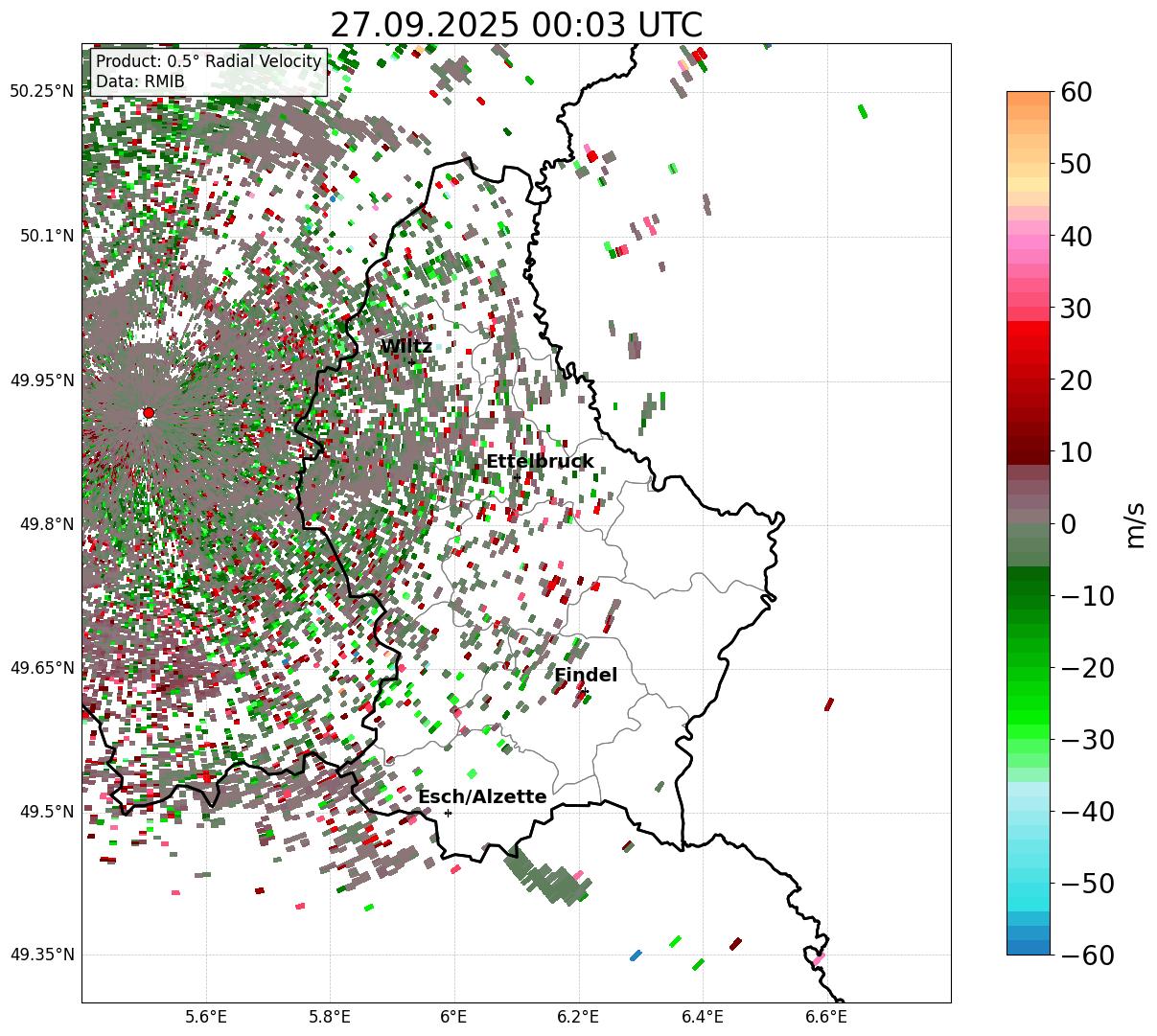Click the 49.35°N latitude tick label
Viewport: 1157px width, 1036px height.
pyautogui.click(x=41, y=955)
